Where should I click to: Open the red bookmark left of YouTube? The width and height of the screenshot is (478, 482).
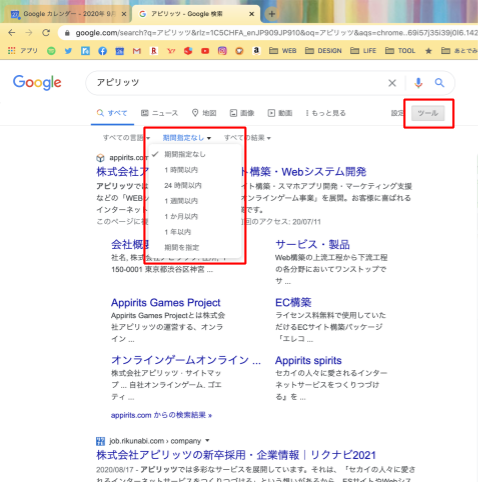pyautogui.click(x=188, y=51)
